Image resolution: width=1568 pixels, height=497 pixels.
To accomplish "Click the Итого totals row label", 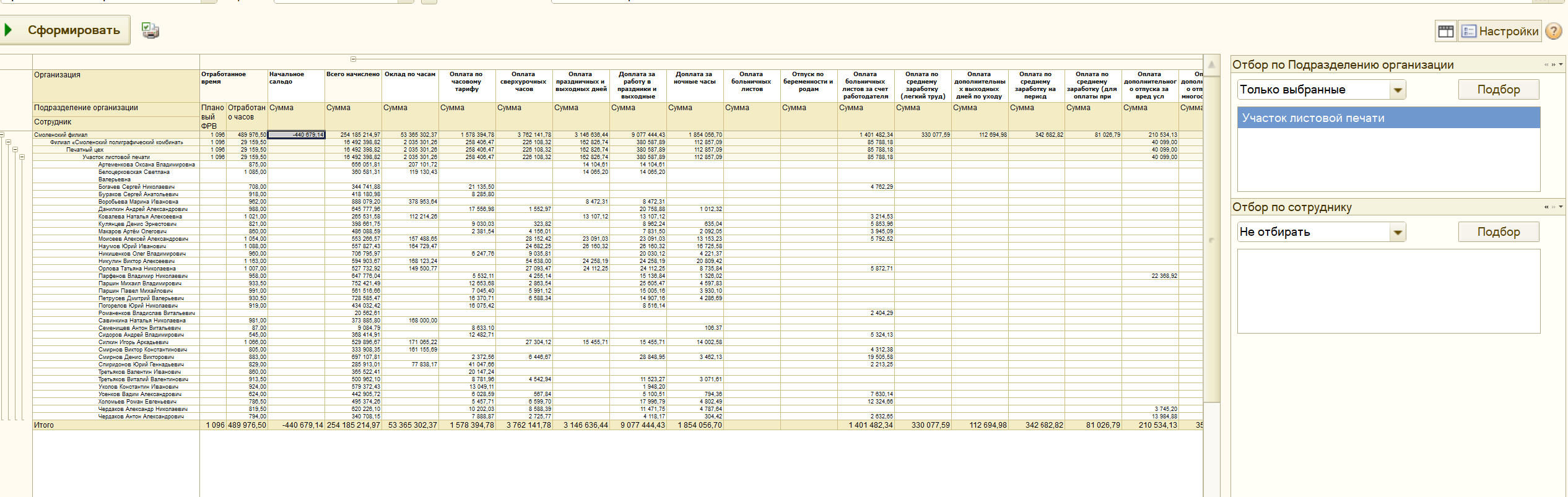I will 44,425.
